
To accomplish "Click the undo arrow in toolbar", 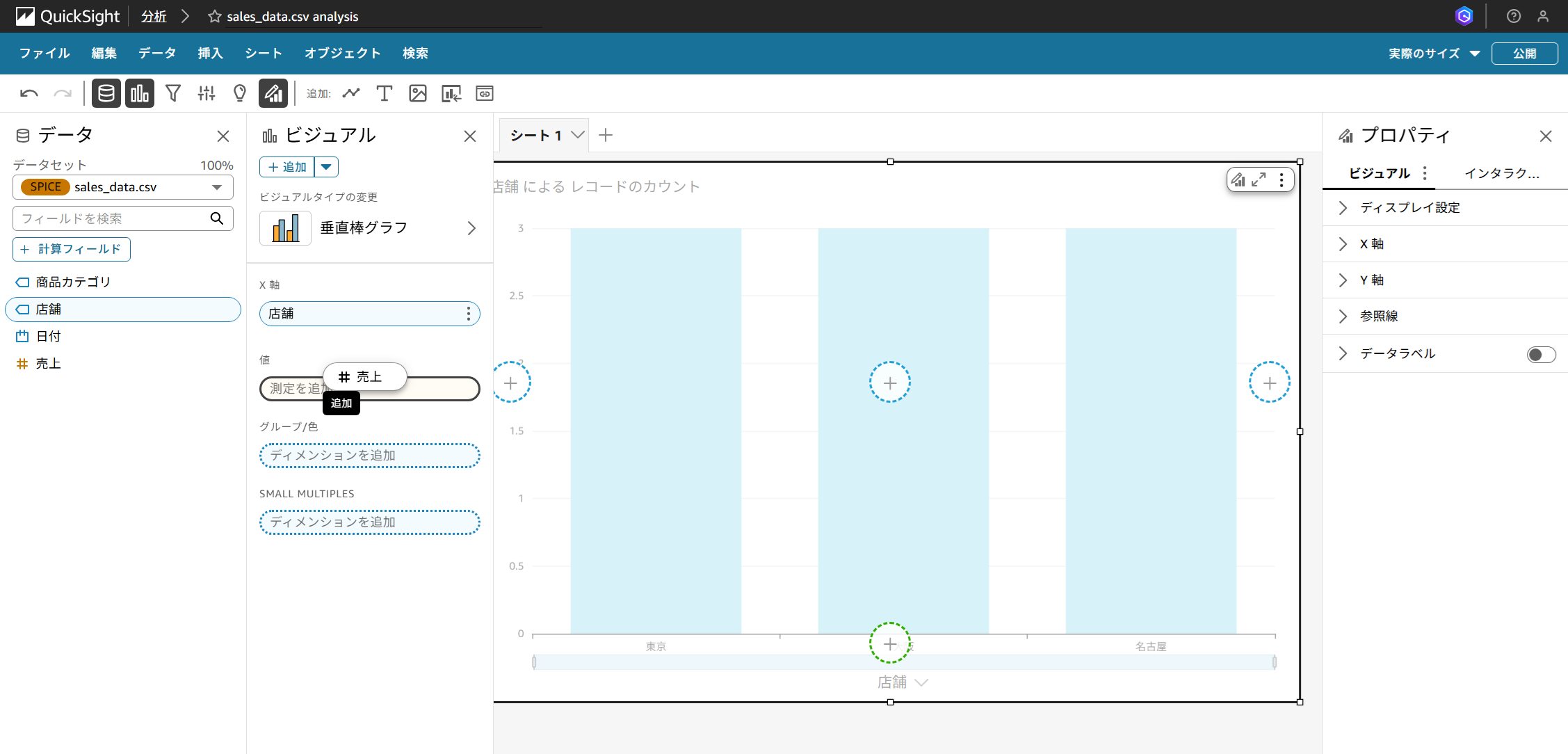I will tap(29, 93).
